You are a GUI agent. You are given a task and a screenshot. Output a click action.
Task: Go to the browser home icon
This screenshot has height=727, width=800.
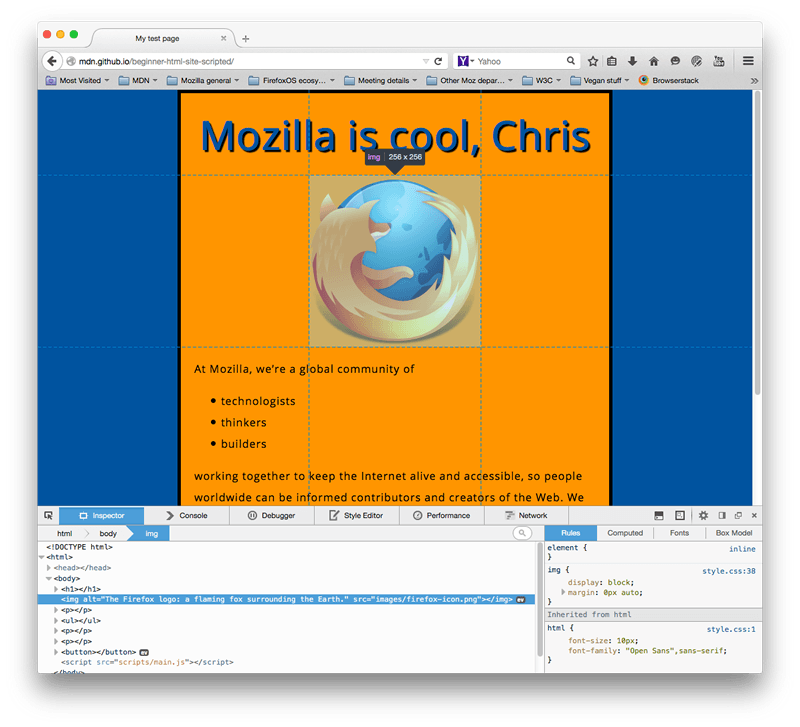tap(654, 61)
